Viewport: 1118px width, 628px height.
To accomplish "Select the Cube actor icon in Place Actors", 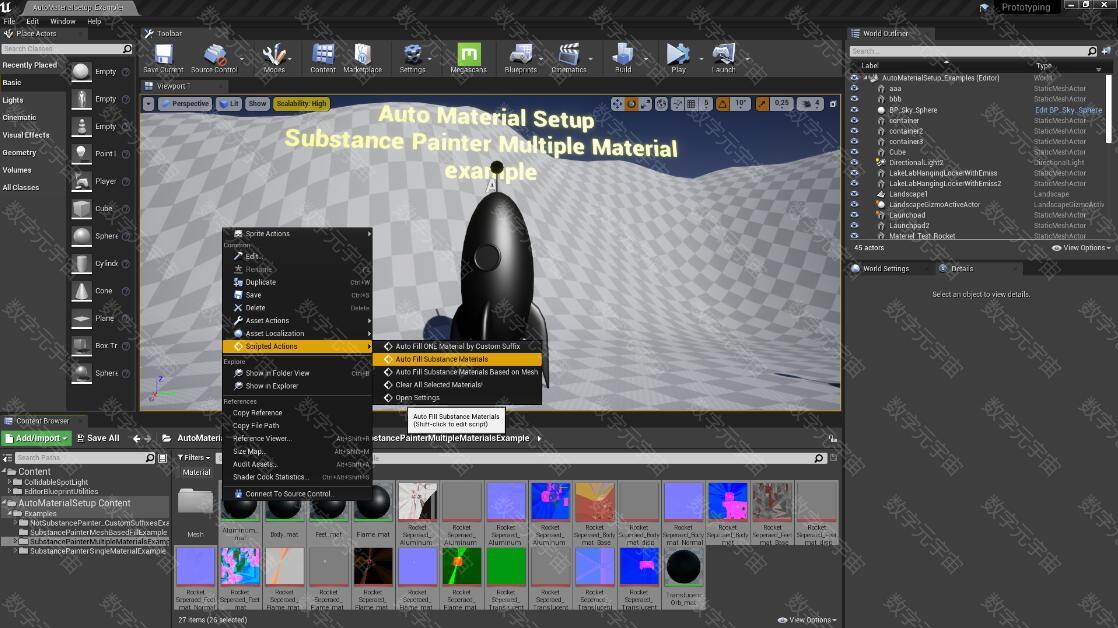I will [x=82, y=209].
